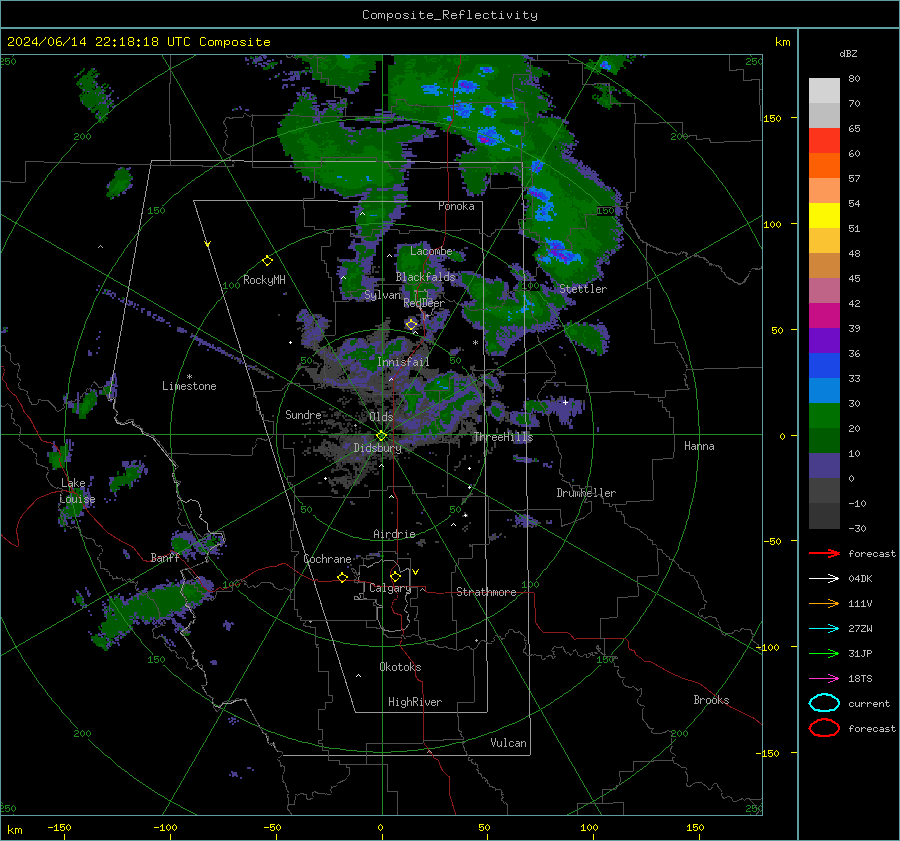Image resolution: width=900 pixels, height=841 pixels.
Task: Pick the magenta swatch in dBZ scale
Action: tap(824, 315)
